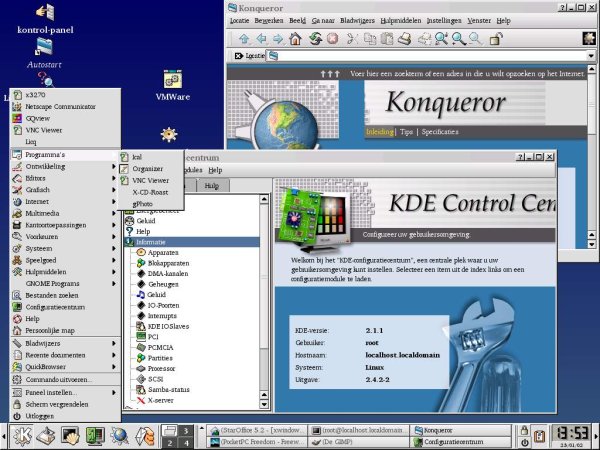This screenshot has width=600, height=450.
Task: Expand the Systeem submenu
Action: click(x=65, y=248)
